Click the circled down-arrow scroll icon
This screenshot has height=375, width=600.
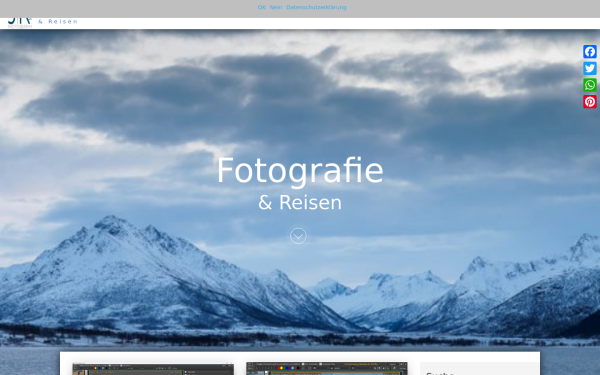coord(298,236)
